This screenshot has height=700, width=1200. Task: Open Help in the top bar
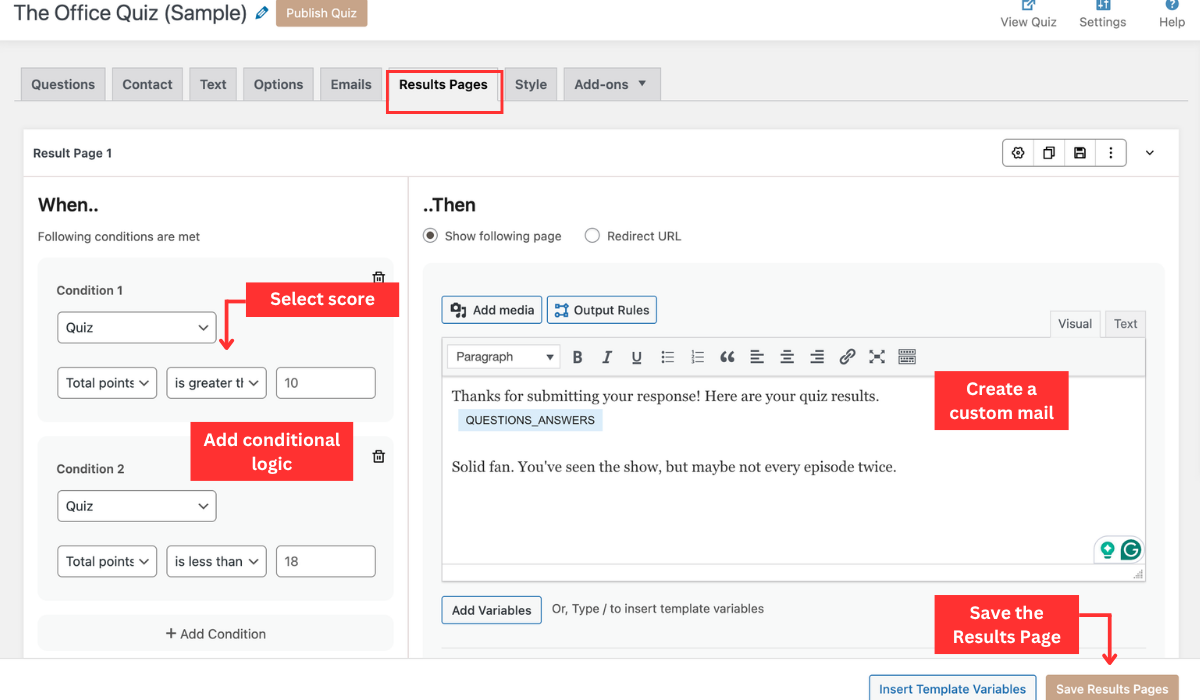pos(1172,14)
